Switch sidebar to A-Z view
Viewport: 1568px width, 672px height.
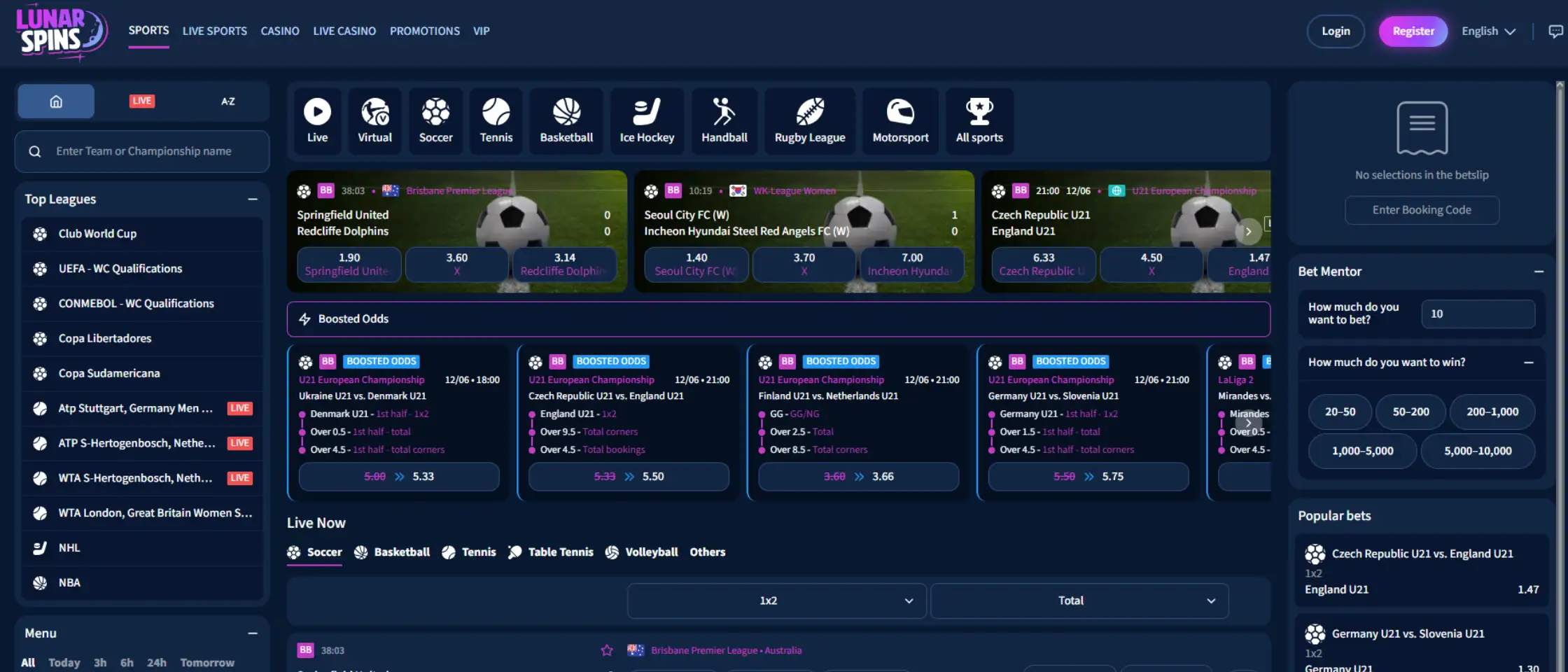[227, 101]
